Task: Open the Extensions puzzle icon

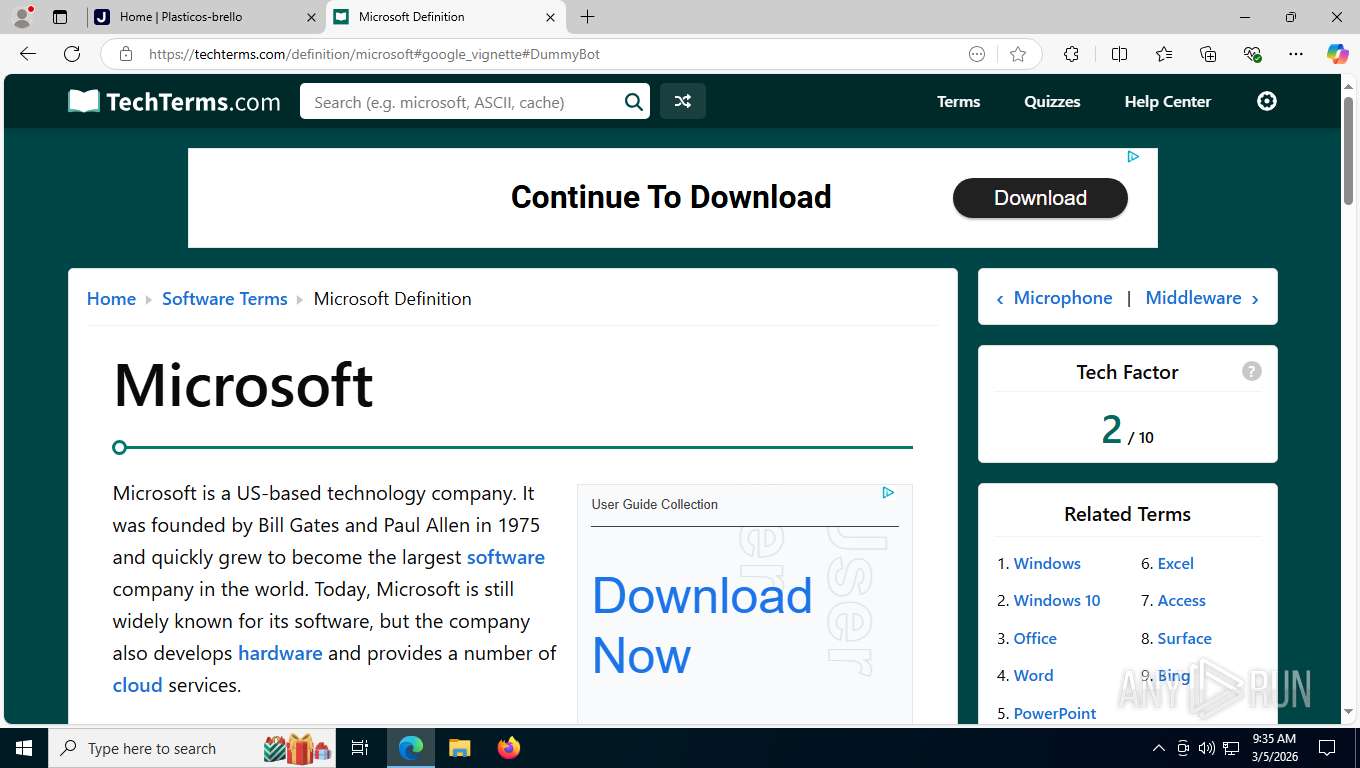Action: coord(1071,54)
